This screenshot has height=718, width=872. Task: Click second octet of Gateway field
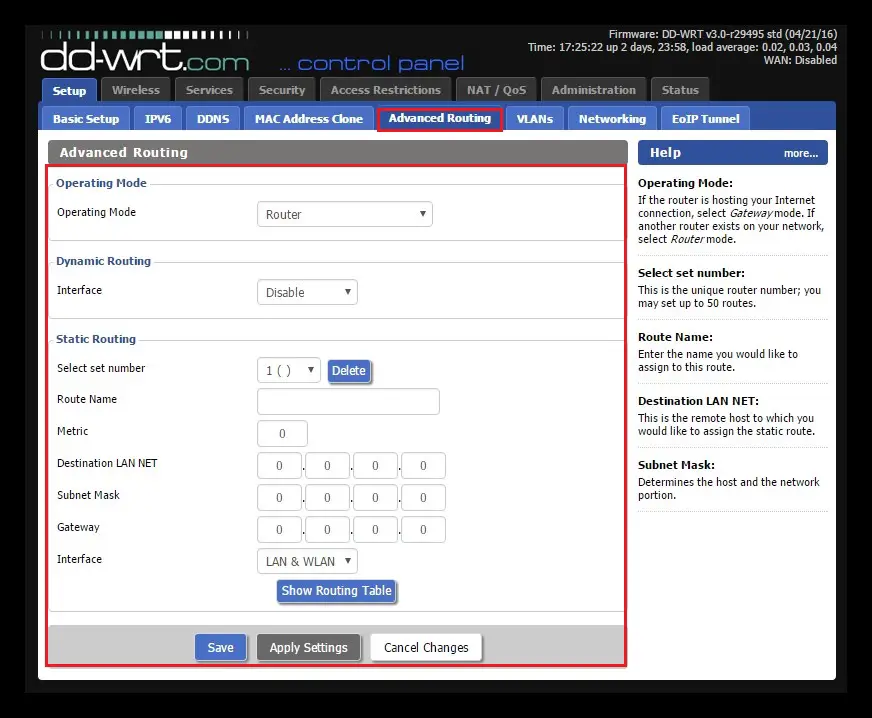coord(327,529)
